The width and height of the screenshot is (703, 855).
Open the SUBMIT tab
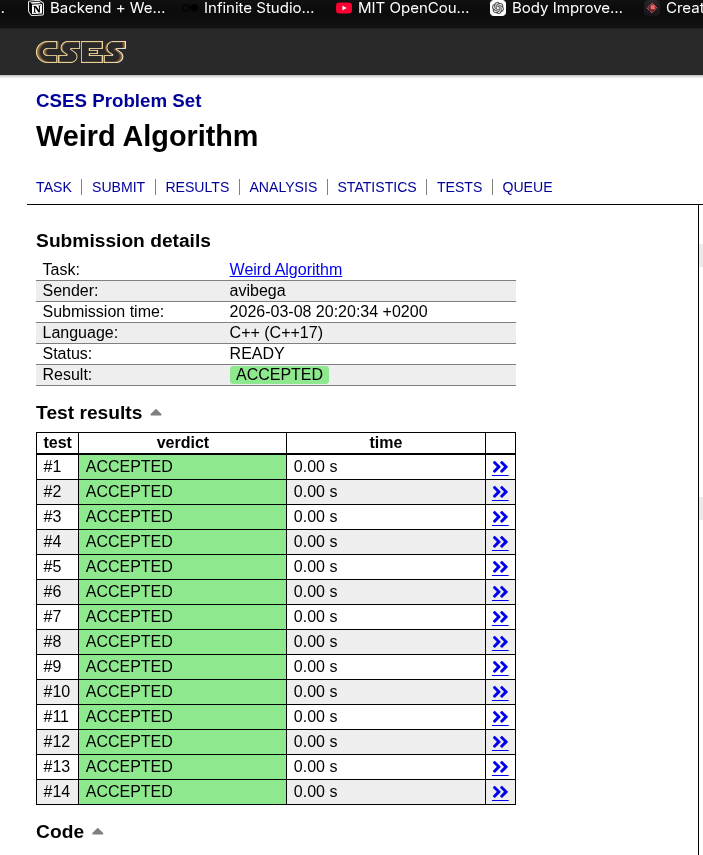coord(118,187)
